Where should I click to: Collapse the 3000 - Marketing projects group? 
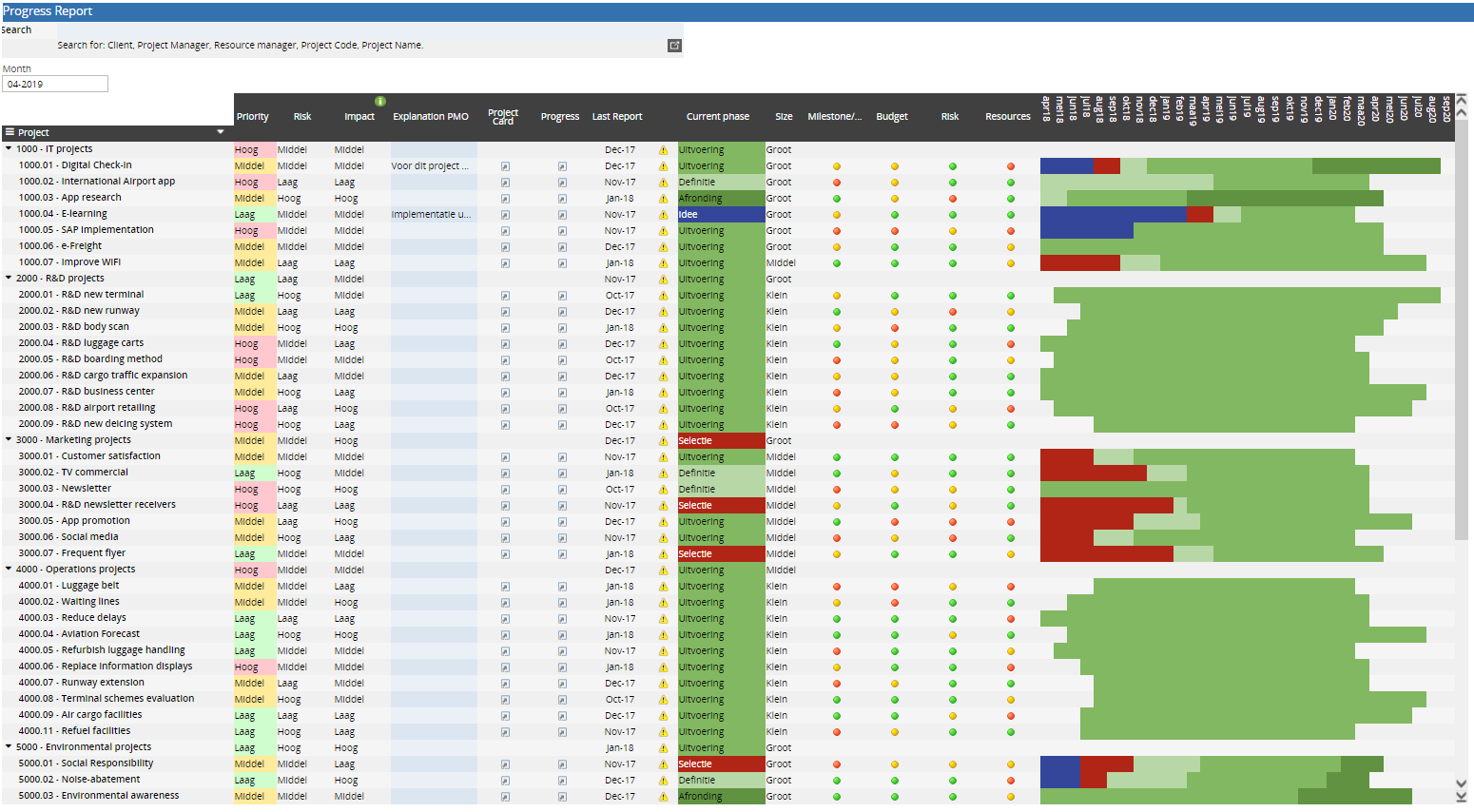[9, 440]
